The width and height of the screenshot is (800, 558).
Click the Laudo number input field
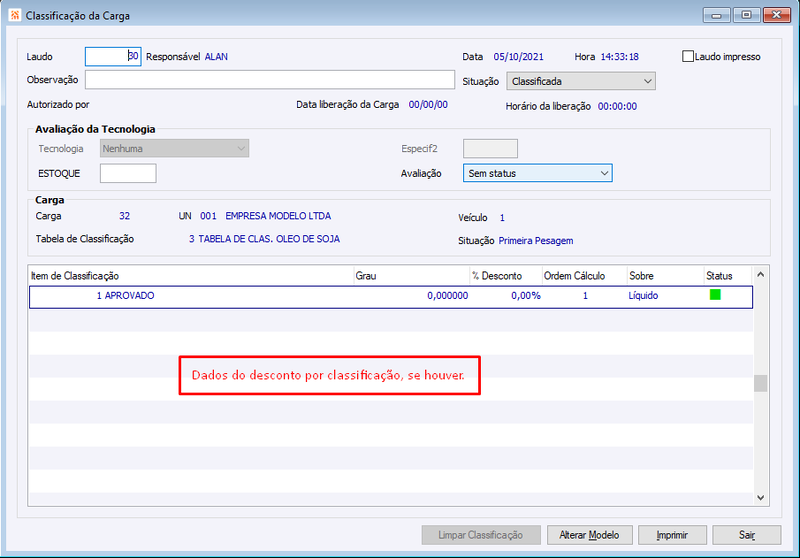[x=113, y=57]
